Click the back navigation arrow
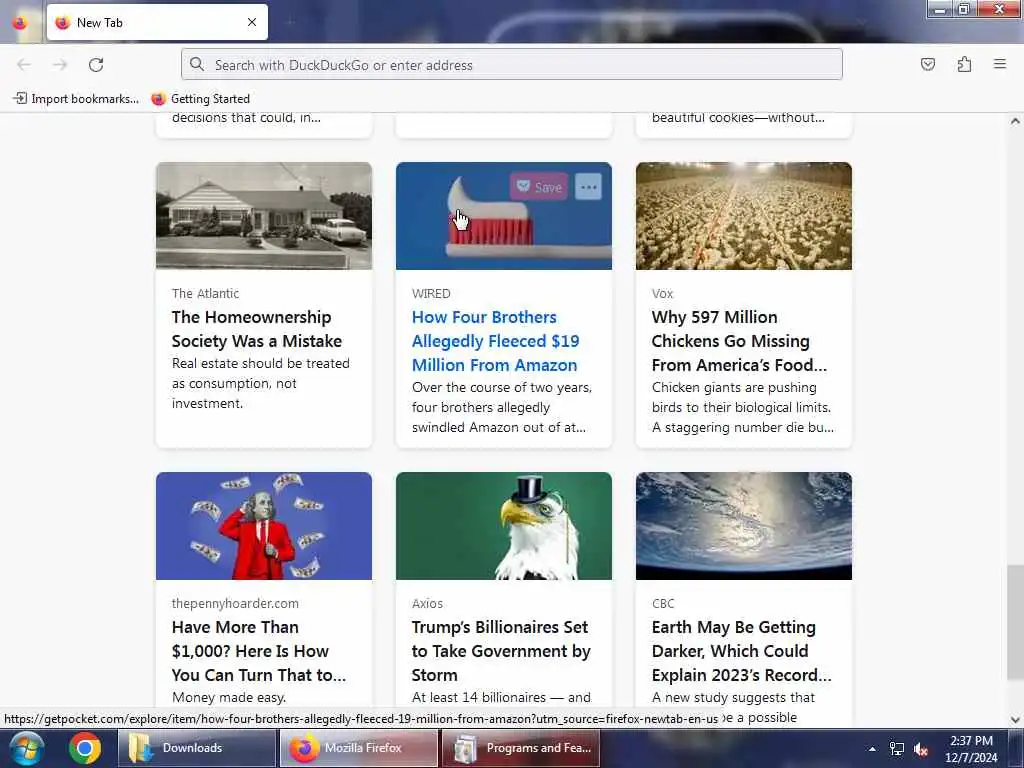 (24, 65)
